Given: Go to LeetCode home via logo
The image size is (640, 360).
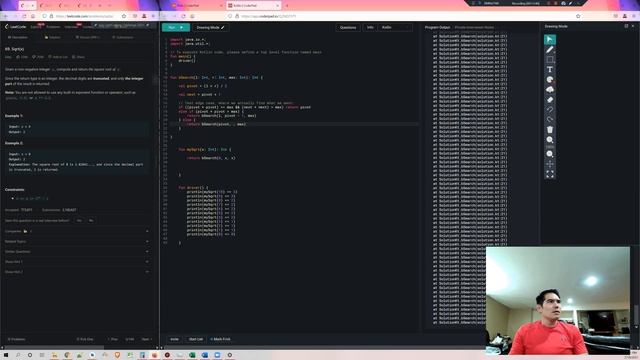Looking at the screenshot, I should pos(16,27).
